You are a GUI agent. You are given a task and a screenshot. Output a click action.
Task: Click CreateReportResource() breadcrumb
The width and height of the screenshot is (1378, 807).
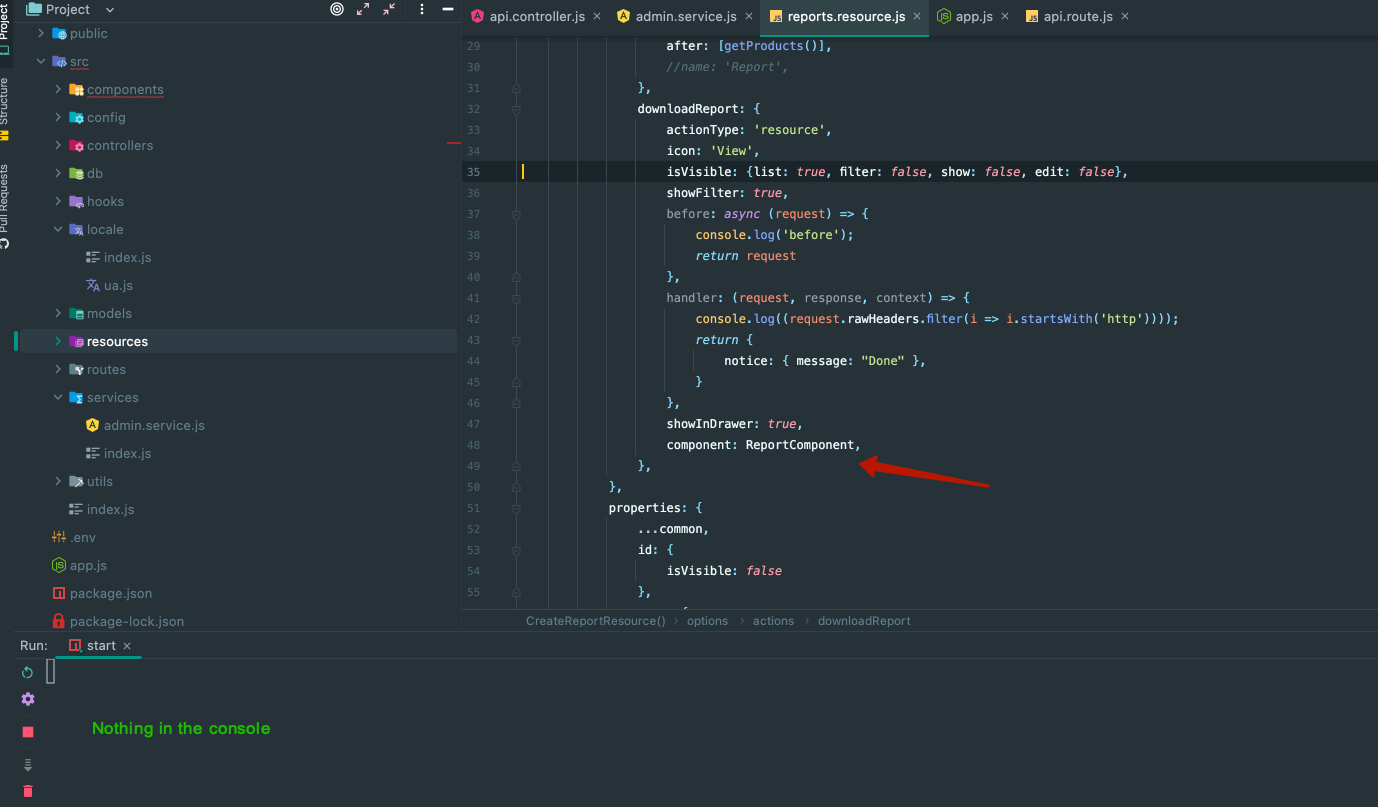pyautogui.click(x=596, y=621)
